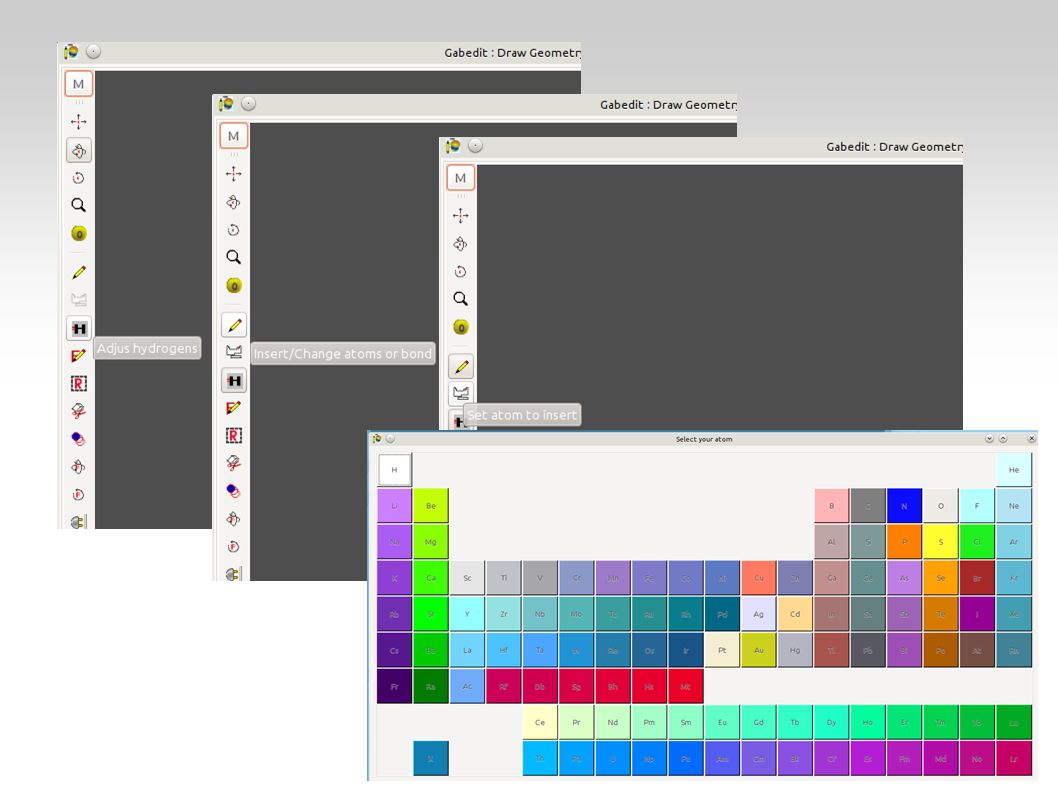The height and width of the screenshot is (793, 1058).
Task: Choose neodymium Nd element button
Action: (x=613, y=723)
